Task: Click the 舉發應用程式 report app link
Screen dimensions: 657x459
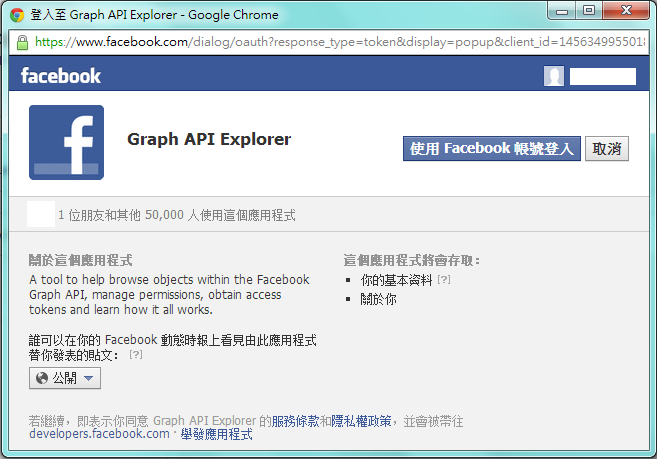Action: coord(217,434)
